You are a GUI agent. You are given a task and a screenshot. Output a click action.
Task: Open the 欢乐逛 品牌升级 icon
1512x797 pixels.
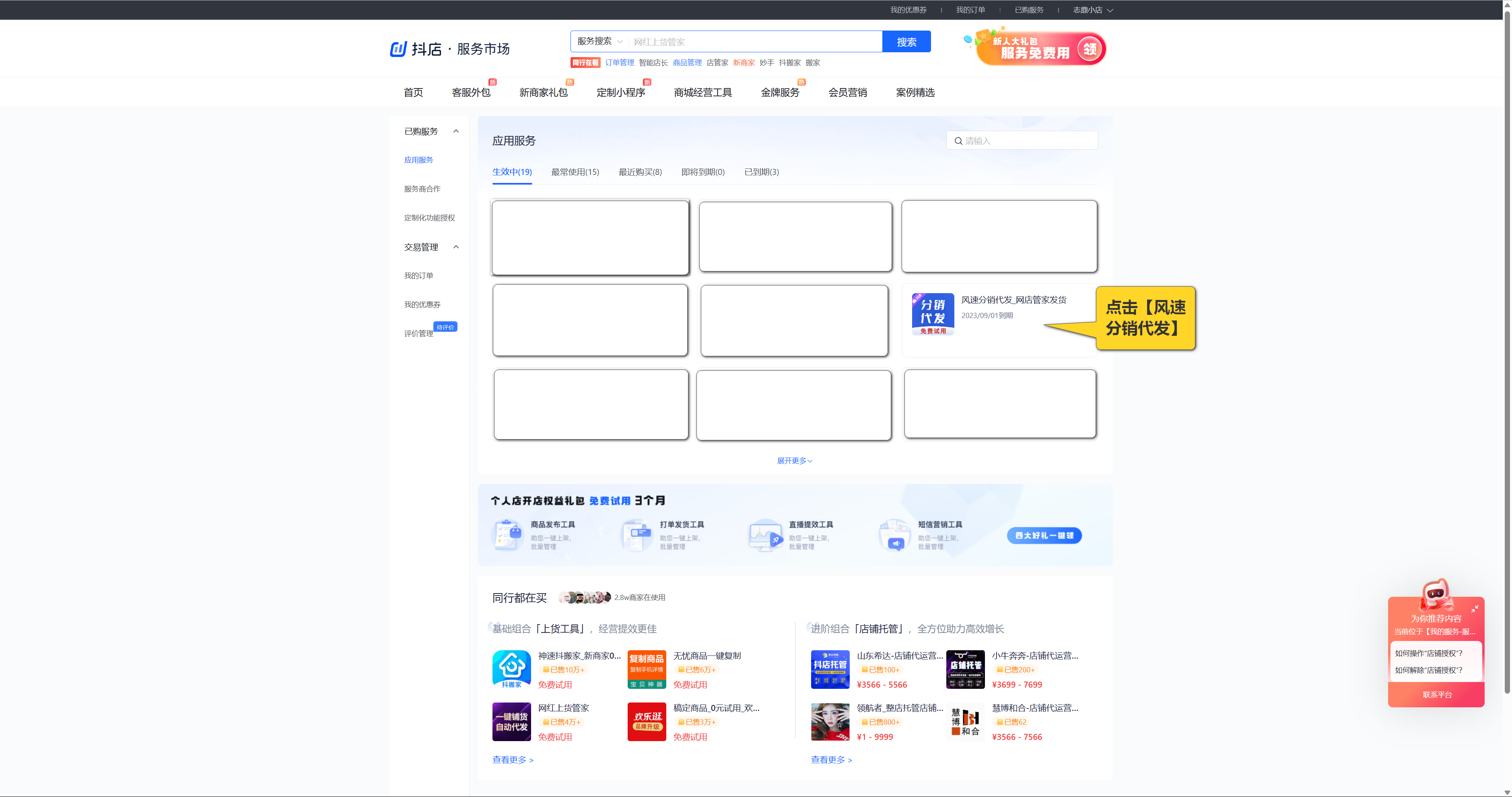(646, 721)
